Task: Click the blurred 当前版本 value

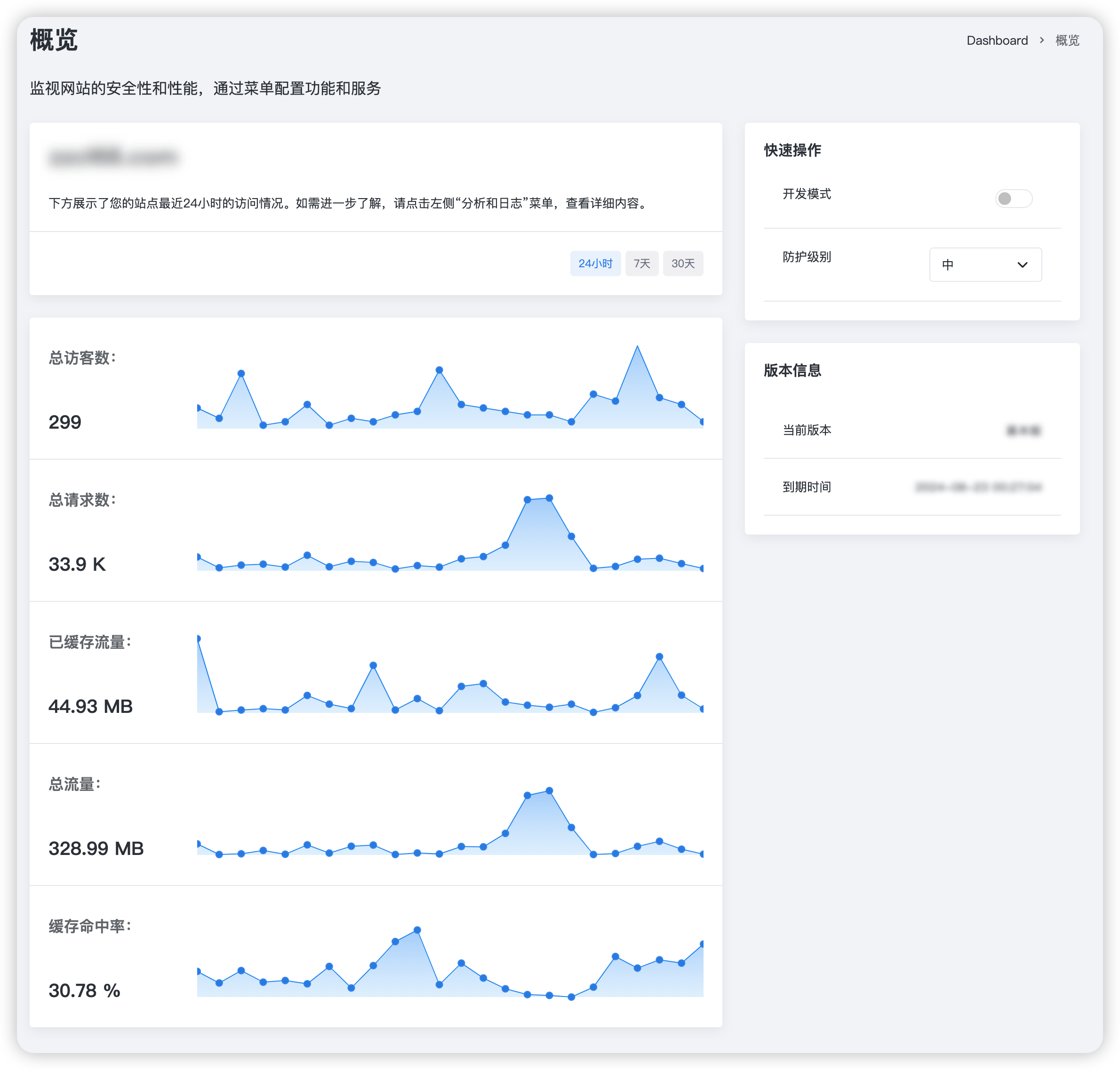Action: 1024,430
